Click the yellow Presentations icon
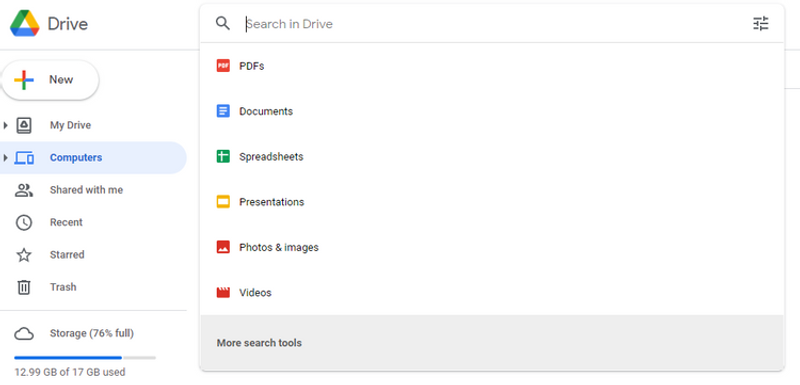The image size is (800, 385). click(223, 202)
